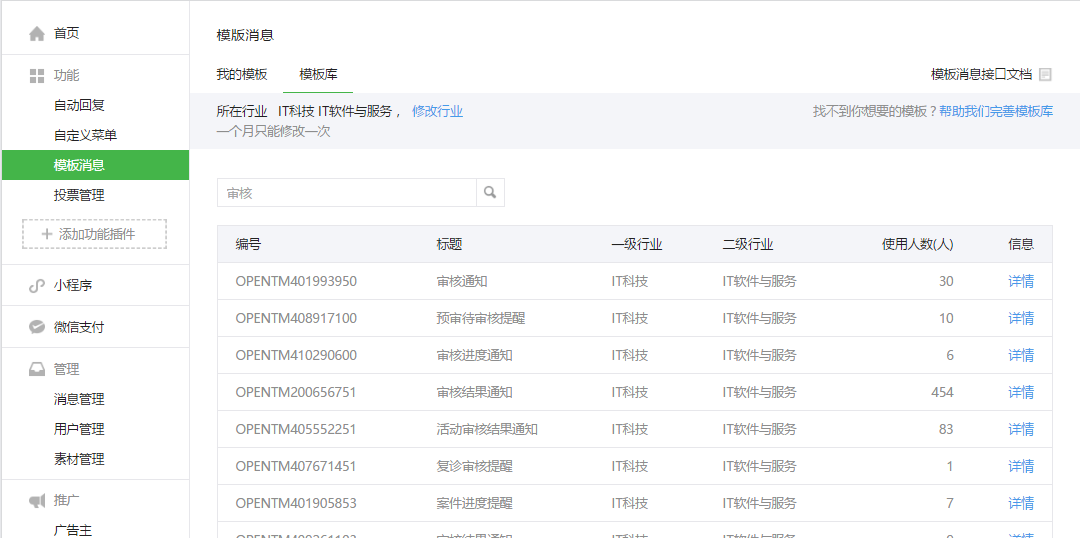Click the 微信支付 chat bubble icon

[x=37, y=327]
